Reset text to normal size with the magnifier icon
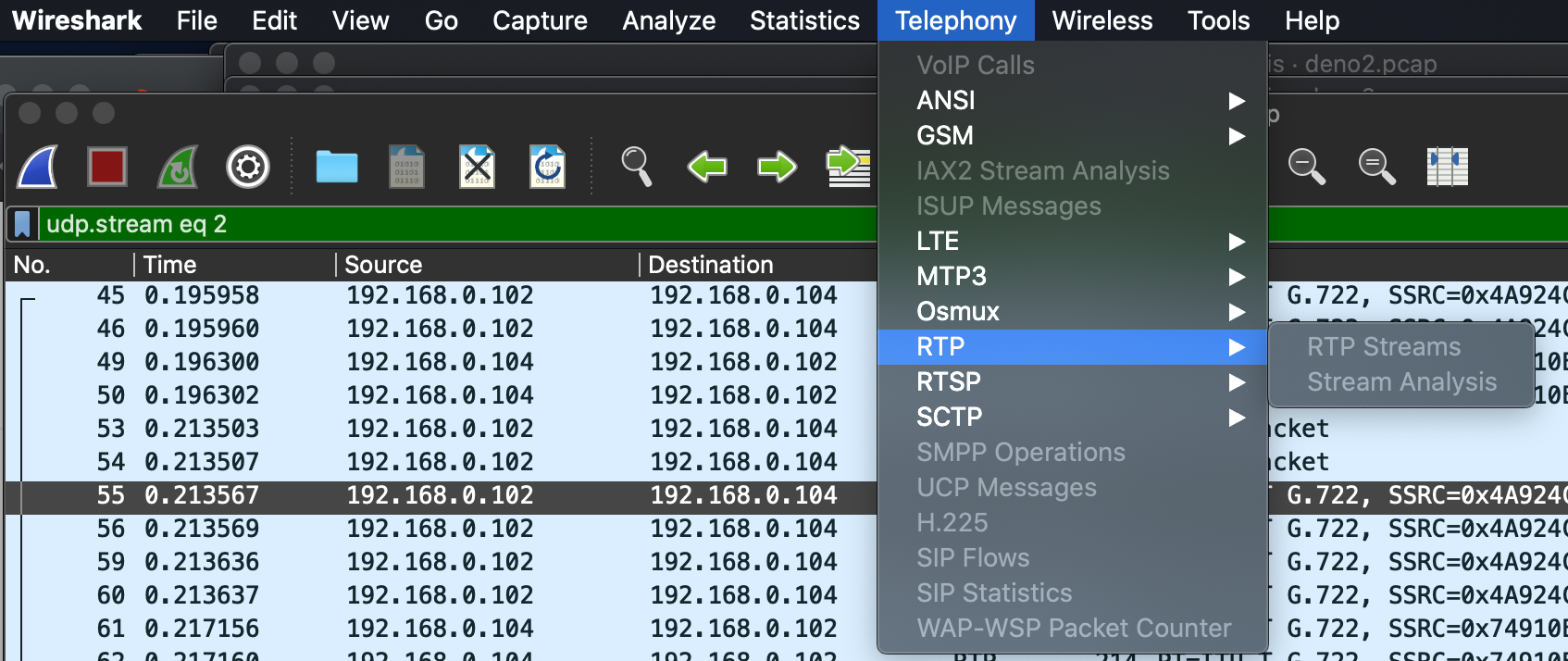The width and height of the screenshot is (1568, 661). click(1377, 167)
